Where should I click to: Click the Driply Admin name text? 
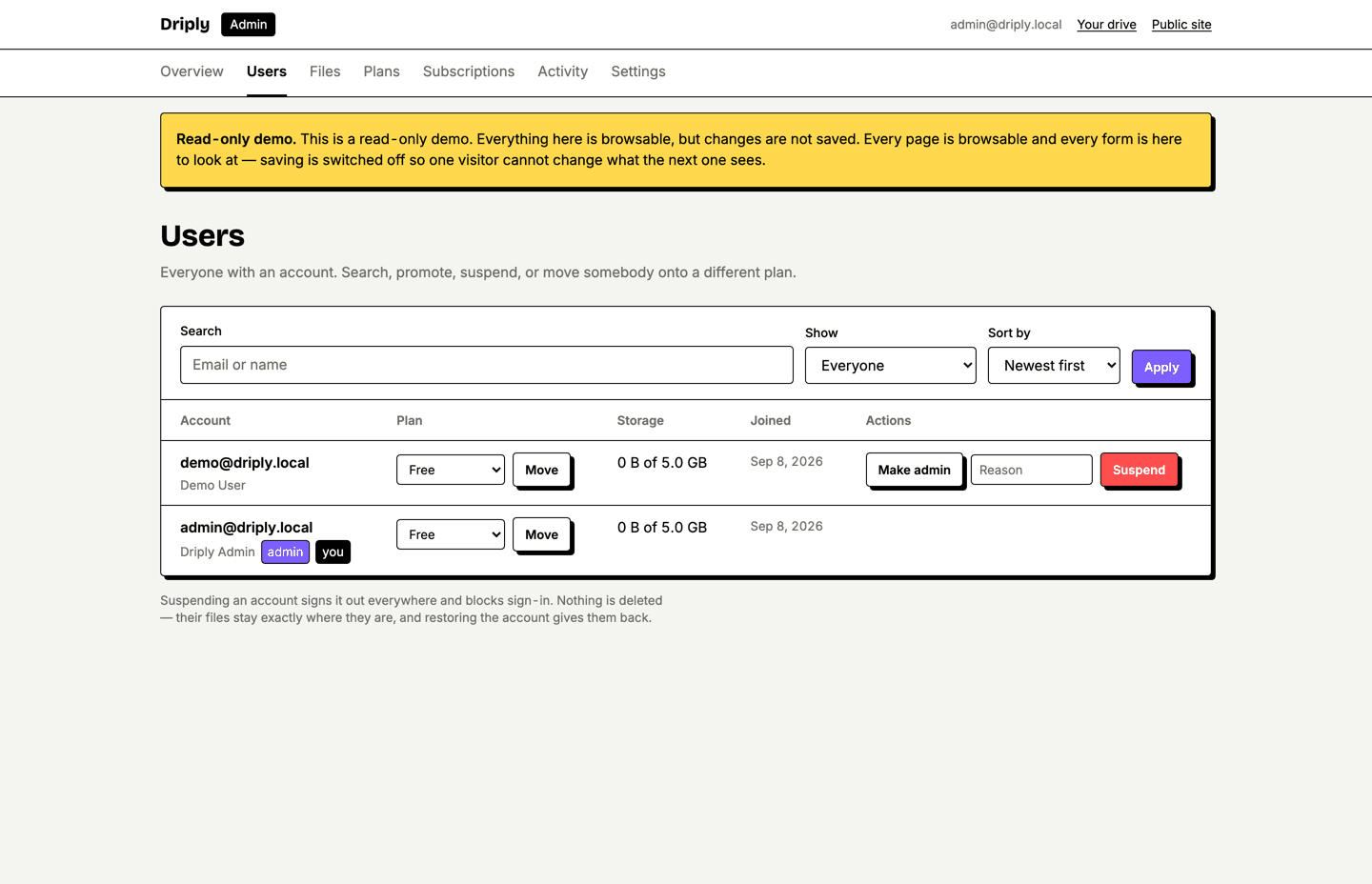coord(217,552)
